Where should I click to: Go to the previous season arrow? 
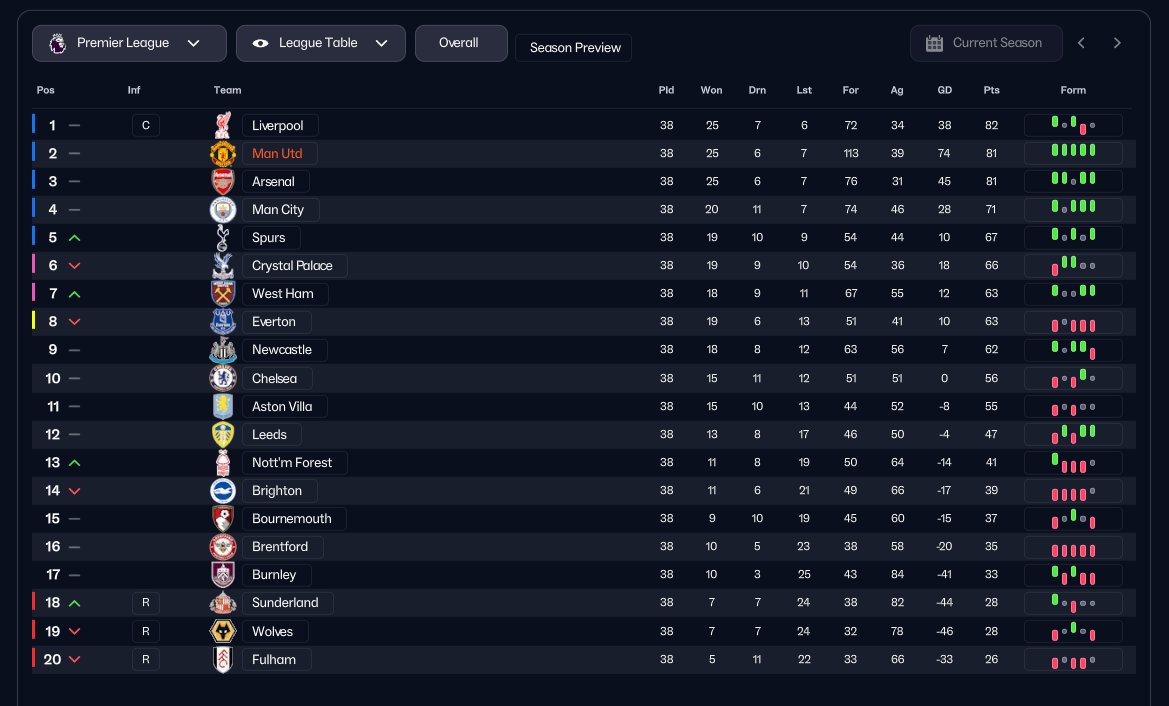1081,43
